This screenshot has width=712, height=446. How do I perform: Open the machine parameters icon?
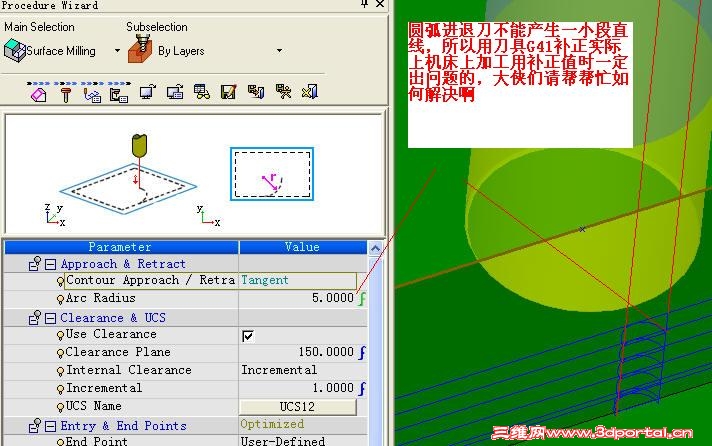tap(119, 94)
